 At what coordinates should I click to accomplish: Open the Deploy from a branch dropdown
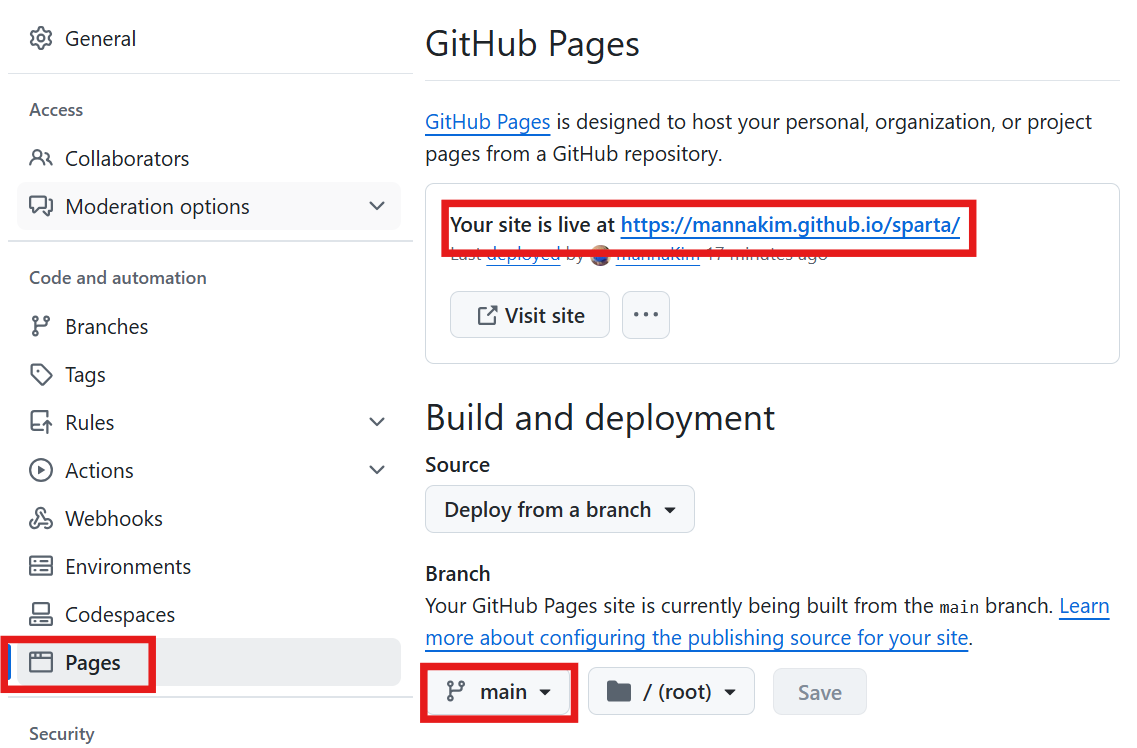coord(560,510)
